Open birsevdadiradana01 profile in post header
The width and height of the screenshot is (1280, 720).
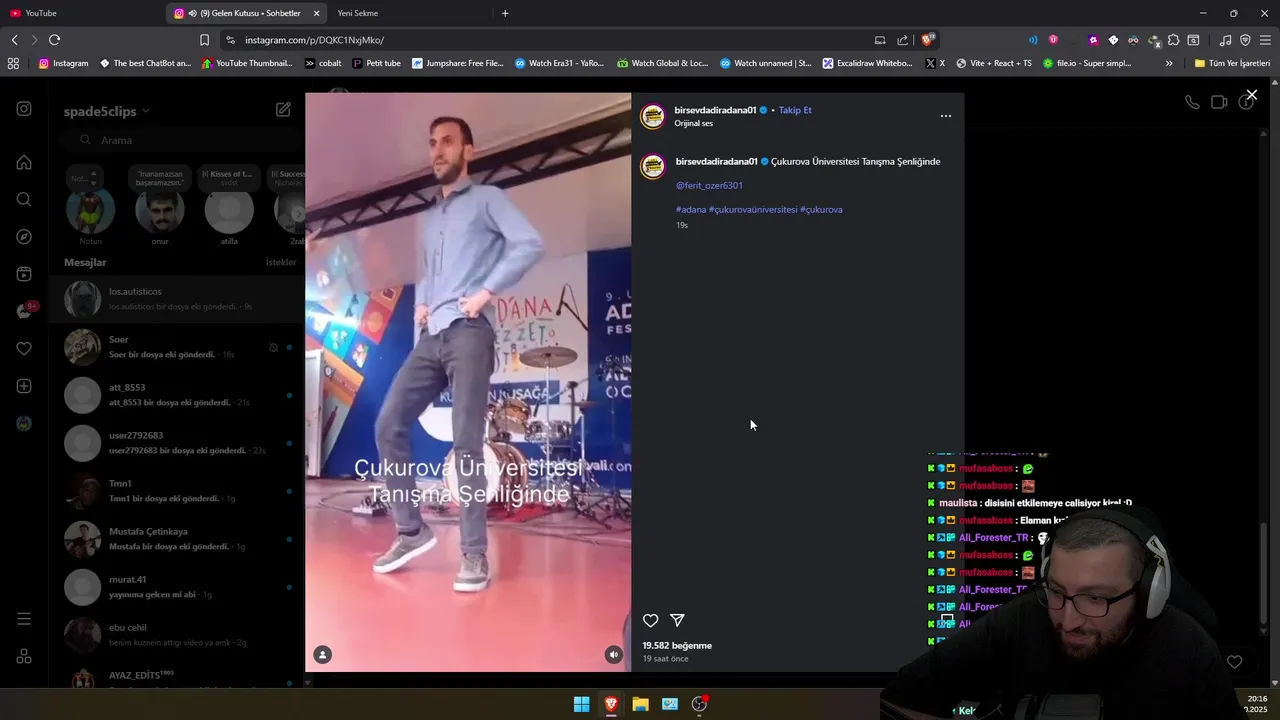[715, 110]
